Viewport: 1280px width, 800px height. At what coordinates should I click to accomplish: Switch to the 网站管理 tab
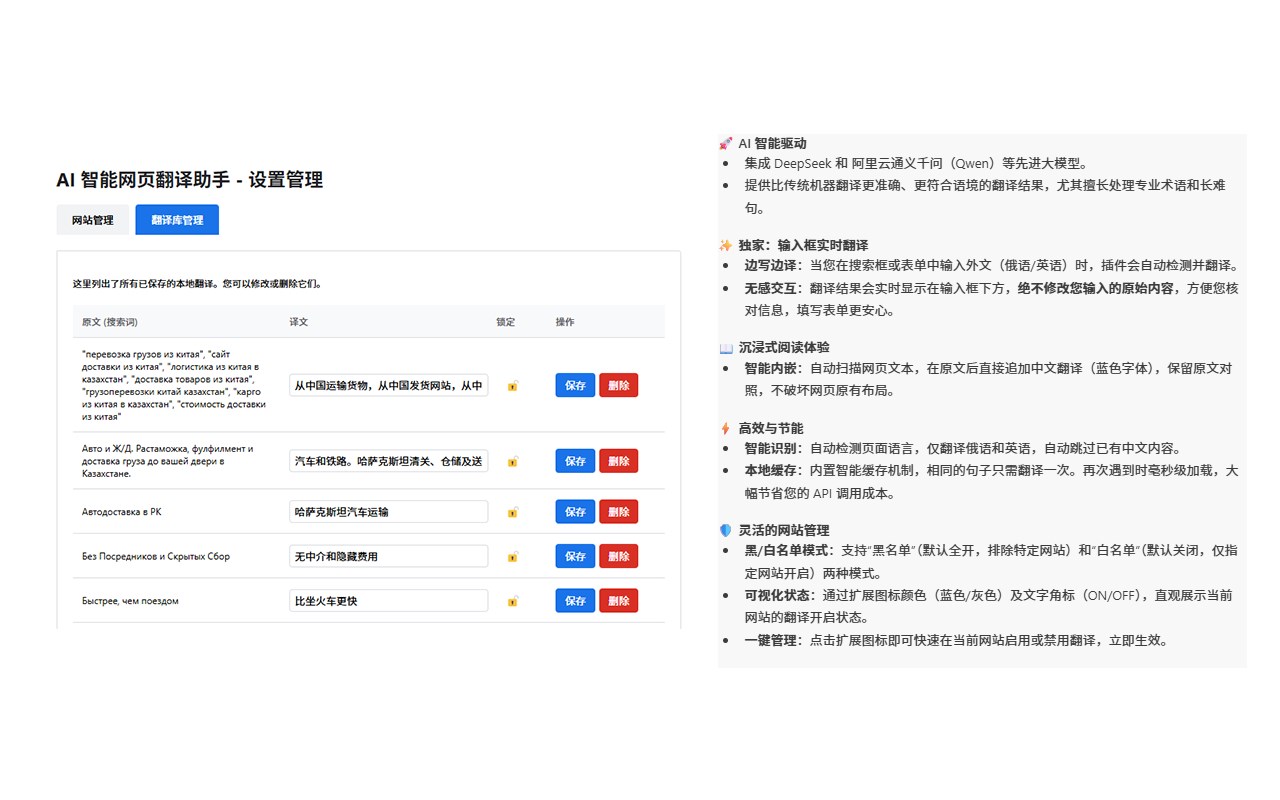click(x=92, y=219)
